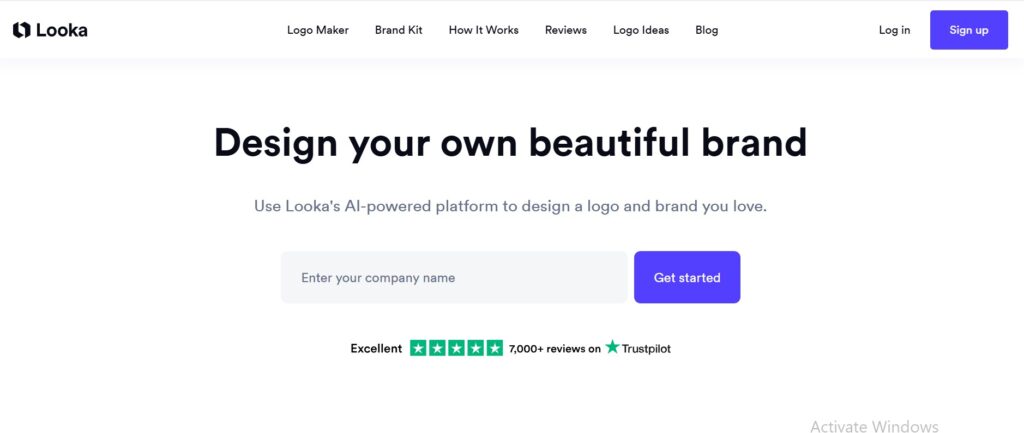Click the 7,000+ reviews text
Screen dimensions: 1024x433
click(x=554, y=349)
